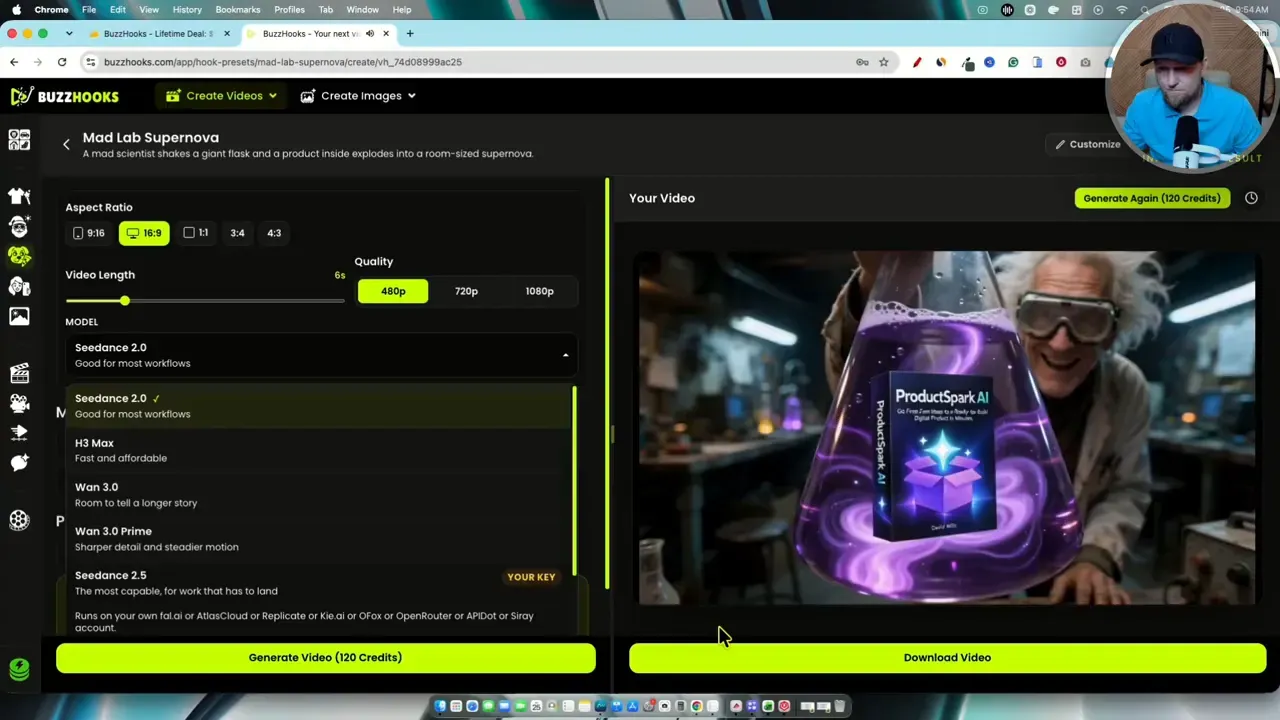Click the BuzzHooks logo
This screenshot has height=720, width=1280.
[65, 96]
